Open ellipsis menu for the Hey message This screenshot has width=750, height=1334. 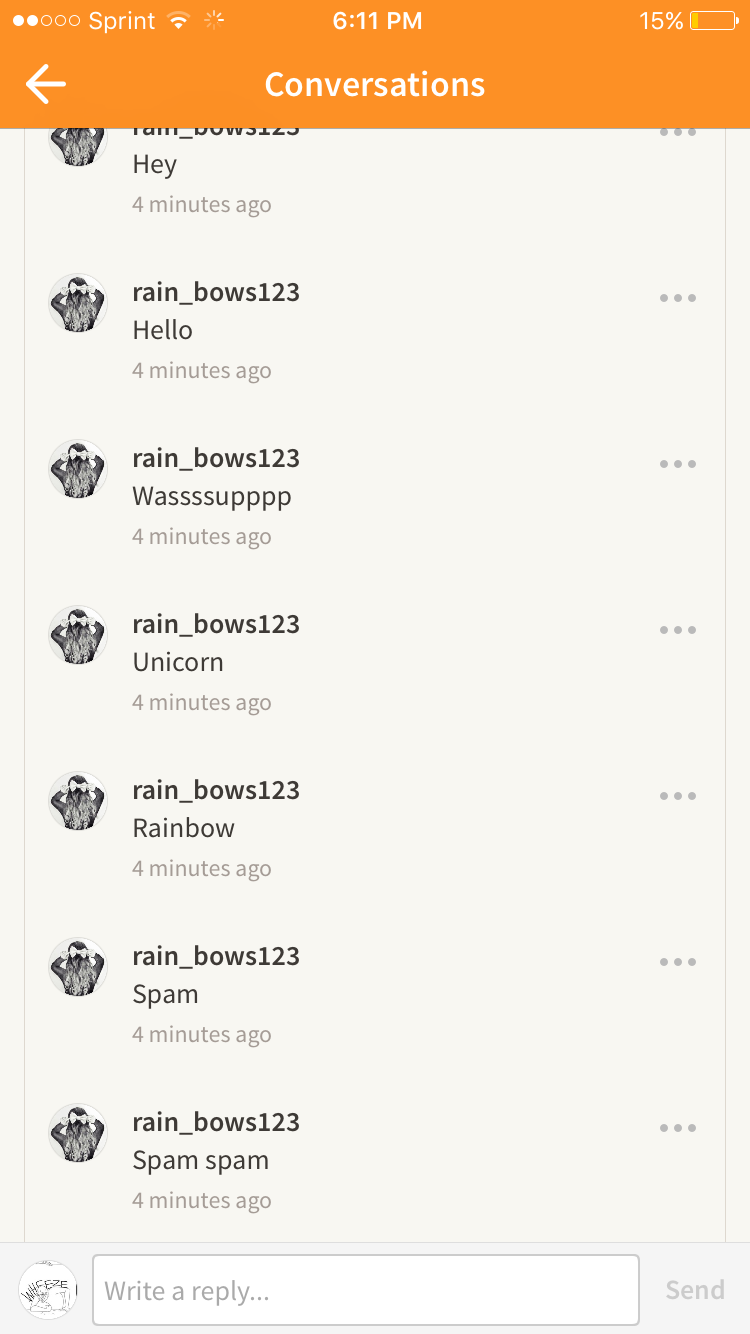[x=677, y=132]
